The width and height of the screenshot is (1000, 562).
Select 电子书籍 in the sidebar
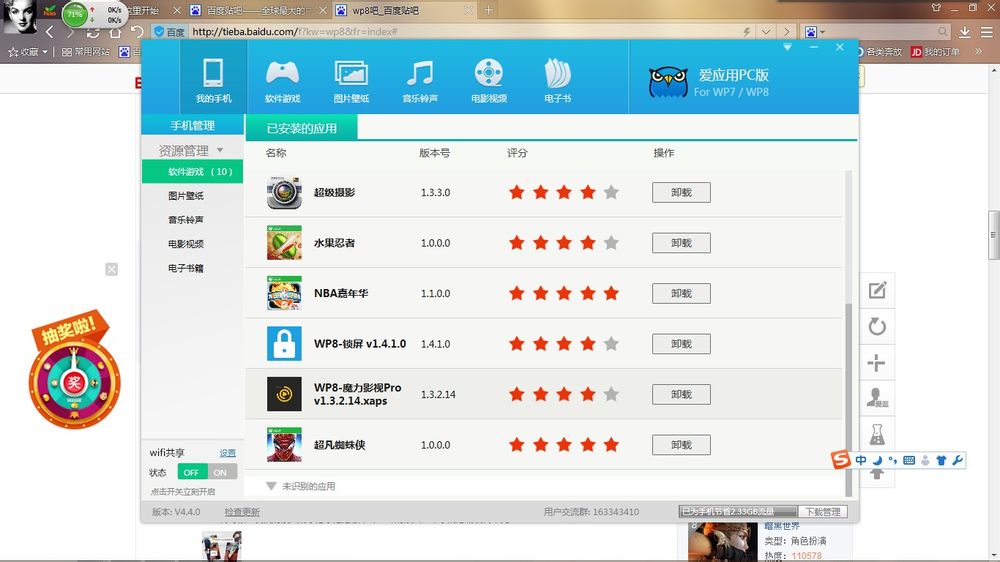coord(186,269)
